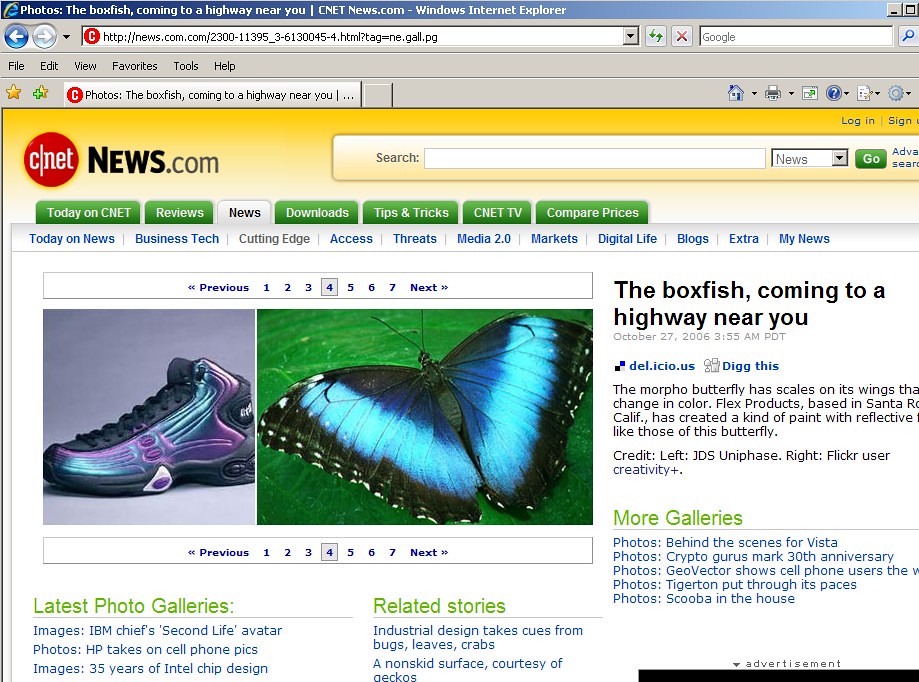Click inside the Search input field
The image size is (919, 682).
(x=594, y=158)
